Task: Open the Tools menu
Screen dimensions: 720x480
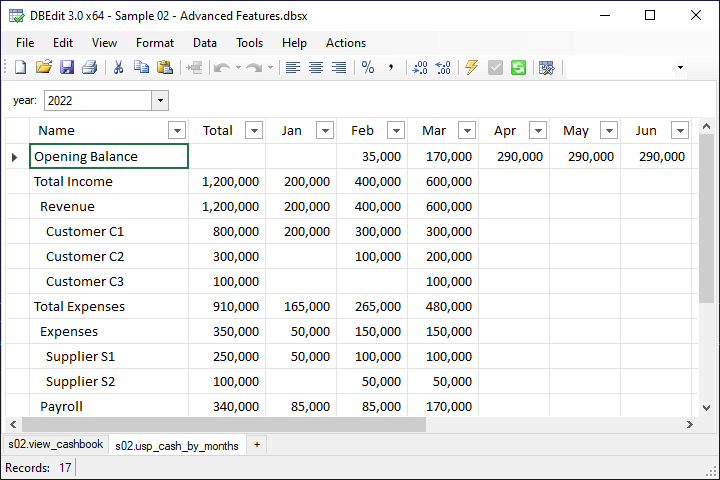Action: 249,43
